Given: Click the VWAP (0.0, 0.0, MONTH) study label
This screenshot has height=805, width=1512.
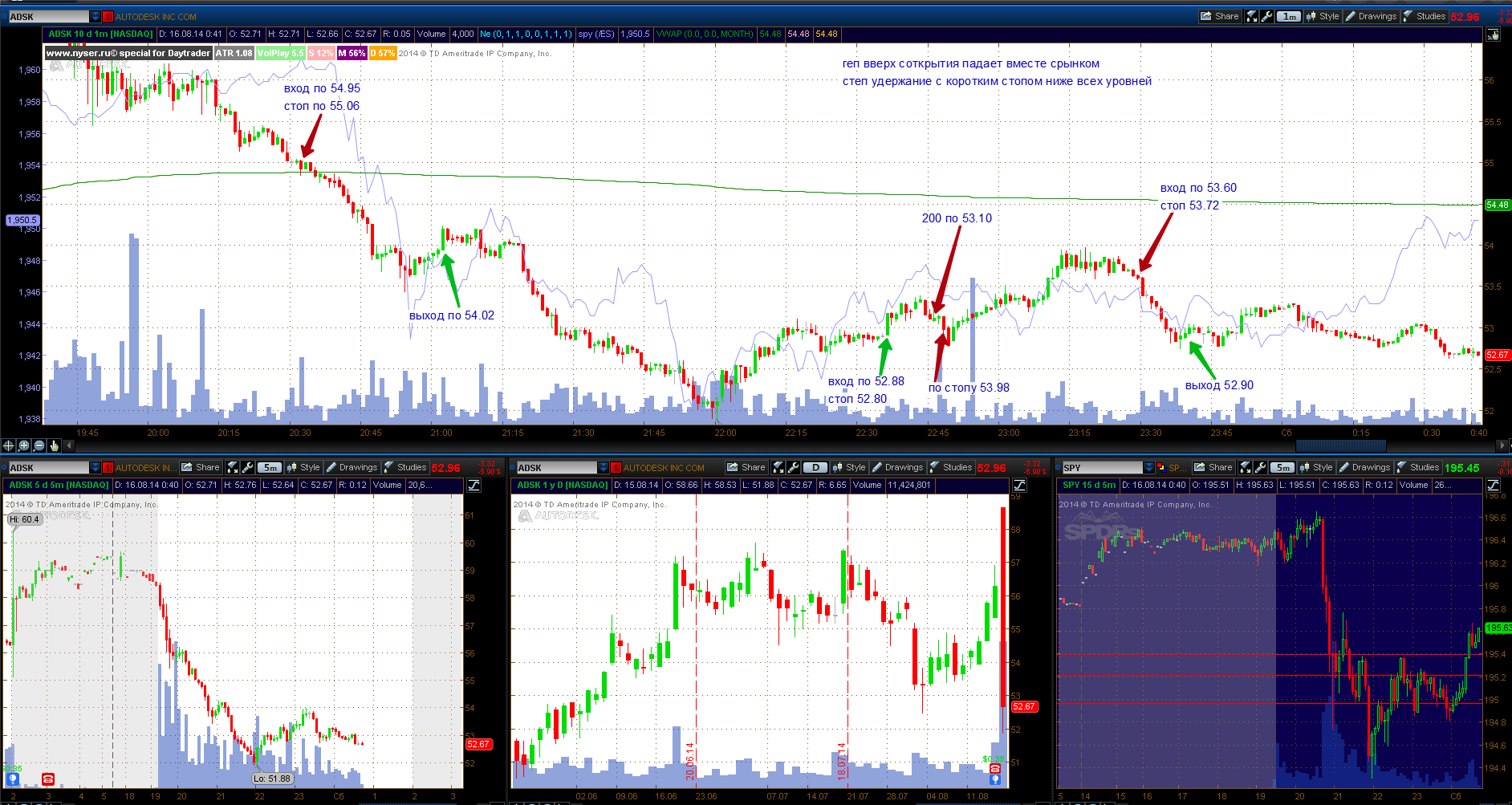Looking at the screenshot, I should 705,34.
